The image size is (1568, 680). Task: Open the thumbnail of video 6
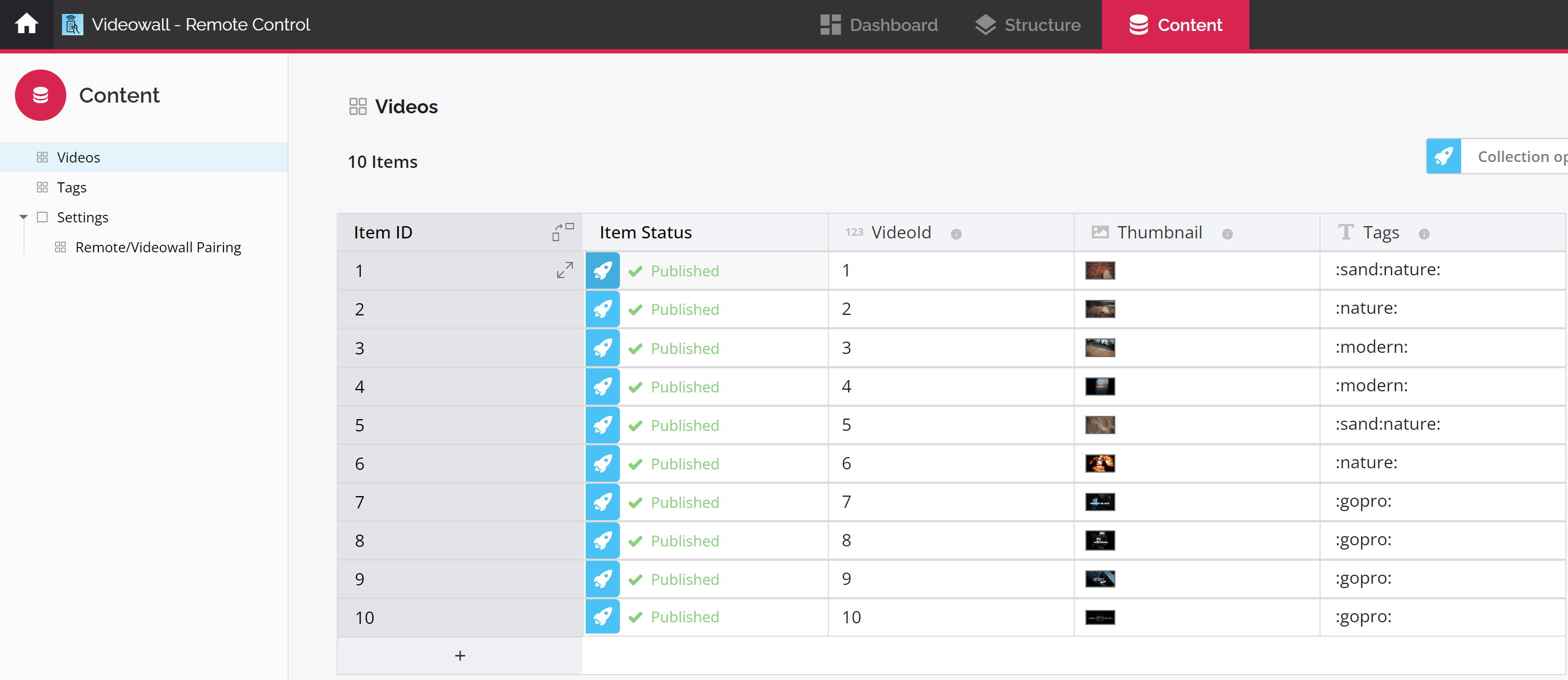[x=1100, y=463]
